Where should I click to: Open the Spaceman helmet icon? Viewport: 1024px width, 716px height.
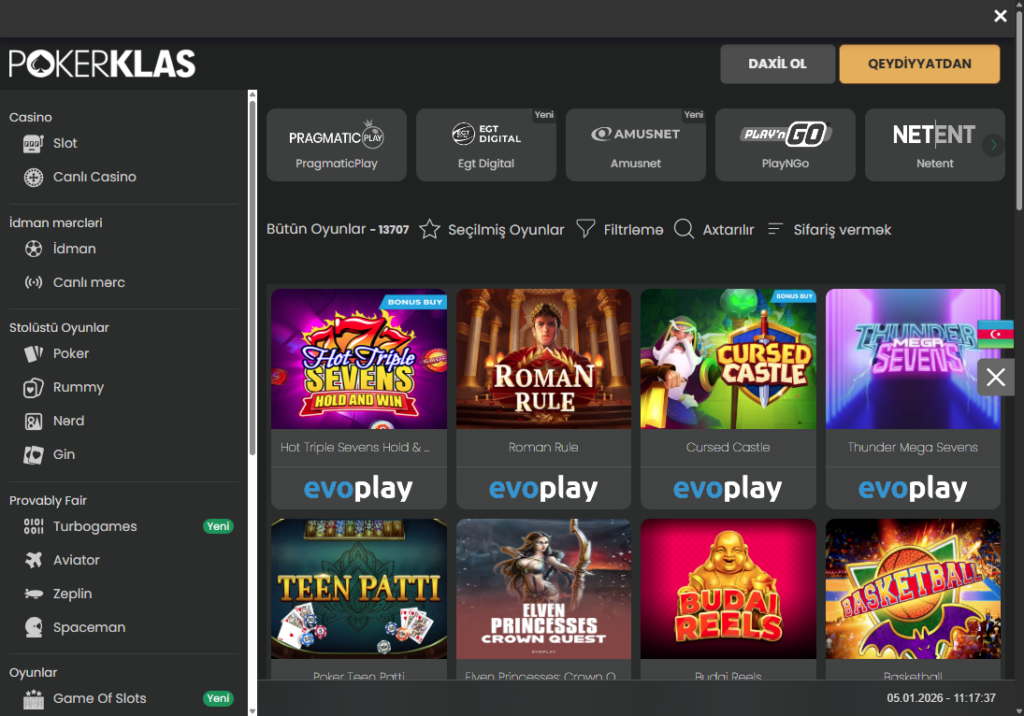(34, 628)
